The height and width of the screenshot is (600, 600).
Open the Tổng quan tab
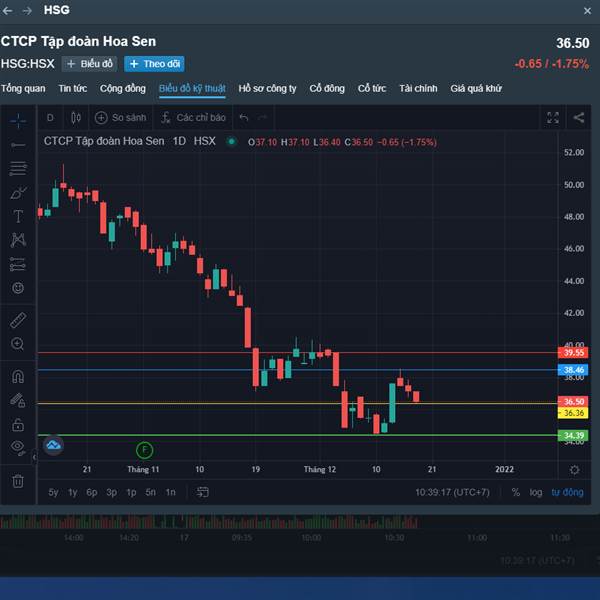pos(23,88)
